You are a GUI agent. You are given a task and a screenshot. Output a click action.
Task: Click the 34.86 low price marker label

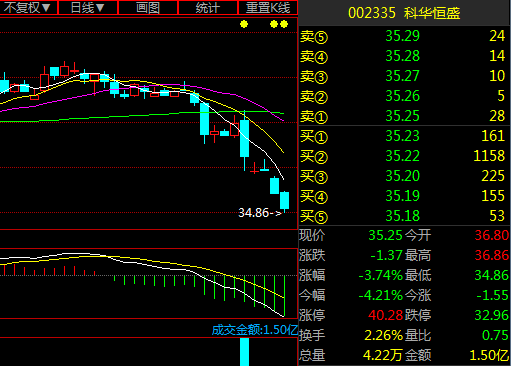pos(260,213)
